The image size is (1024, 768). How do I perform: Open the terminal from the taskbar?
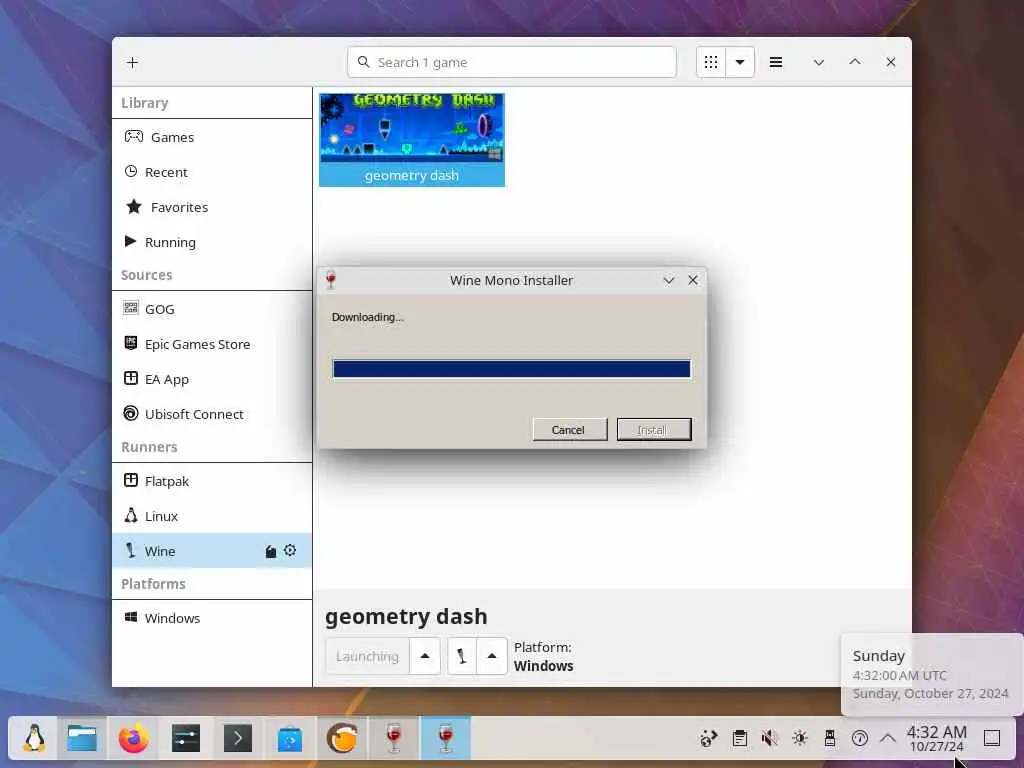238,739
